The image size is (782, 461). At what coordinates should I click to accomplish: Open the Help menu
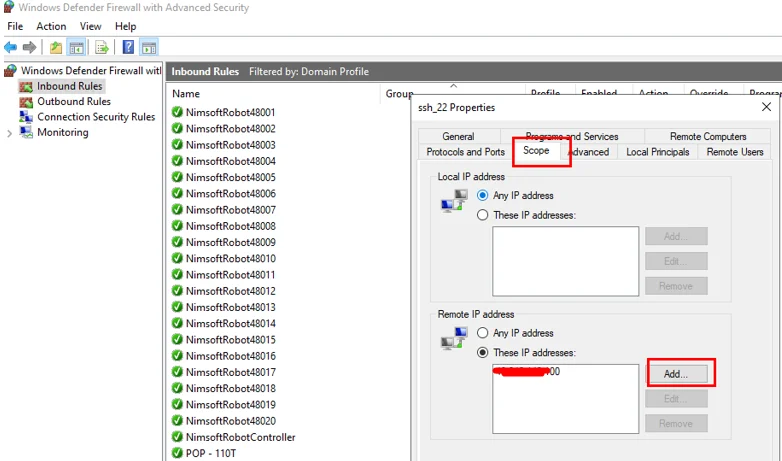tap(125, 26)
